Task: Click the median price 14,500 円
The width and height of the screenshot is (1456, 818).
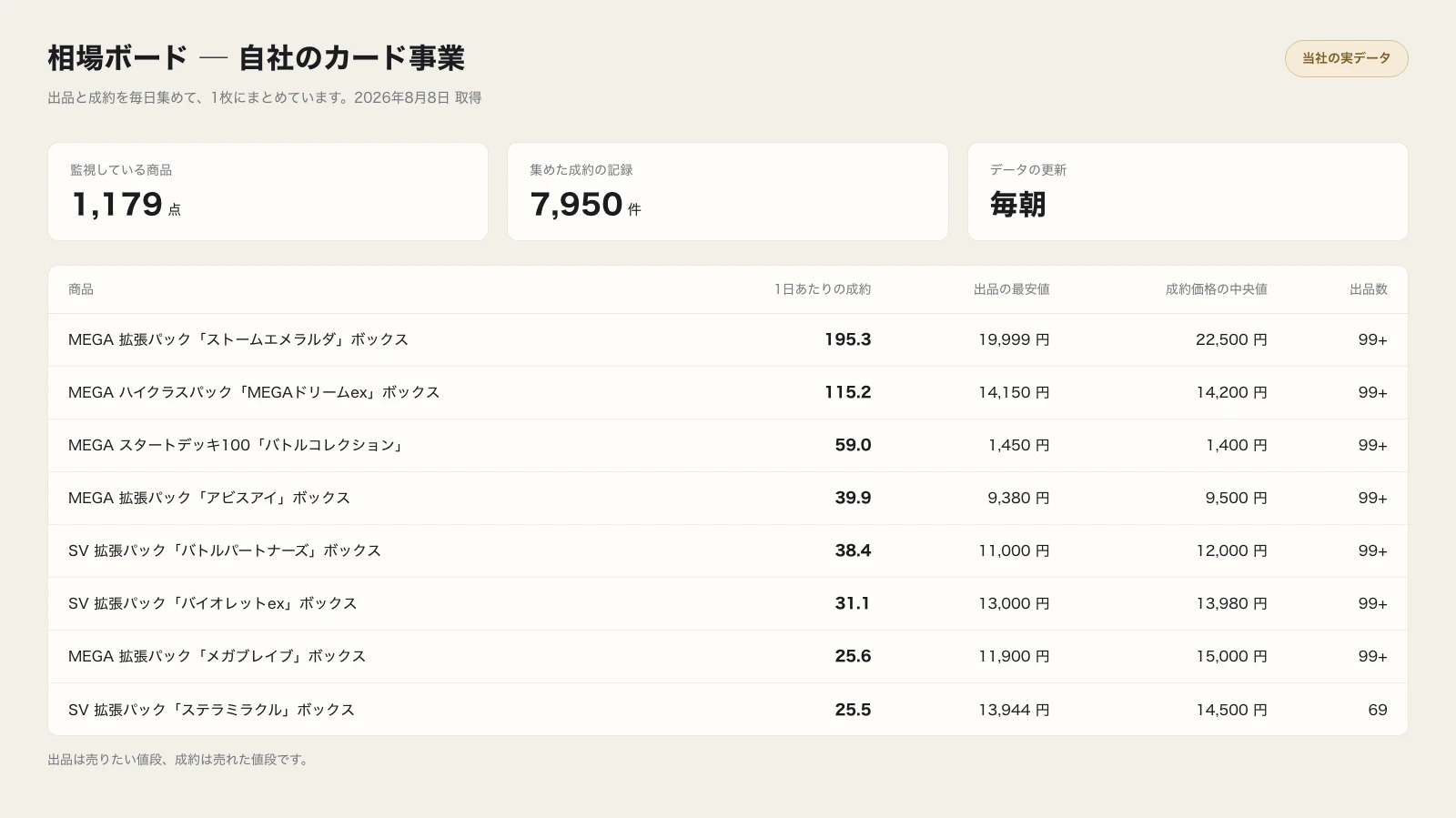Action: click(x=1231, y=710)
